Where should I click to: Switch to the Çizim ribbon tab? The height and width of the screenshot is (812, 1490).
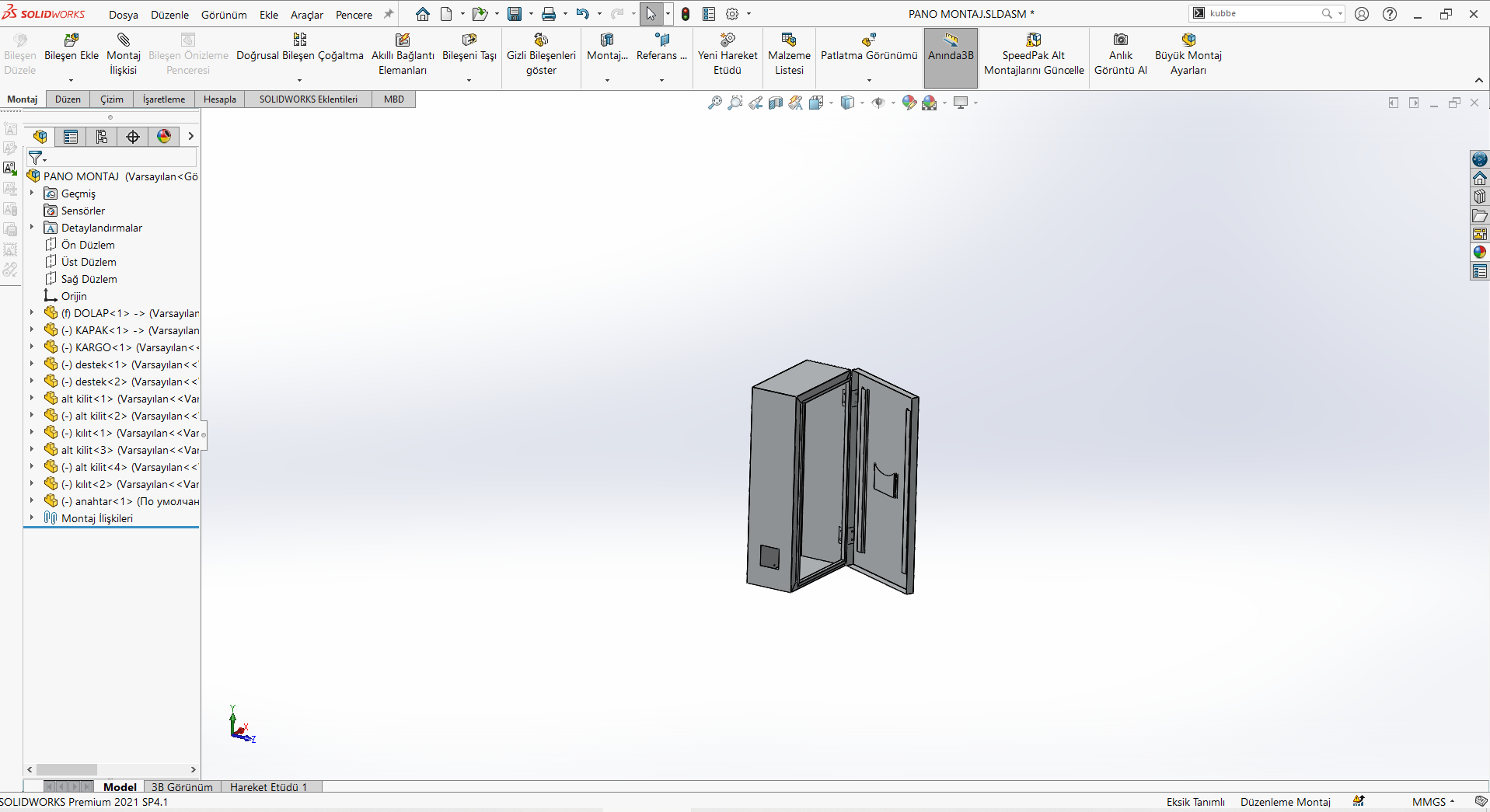point(112,99)
